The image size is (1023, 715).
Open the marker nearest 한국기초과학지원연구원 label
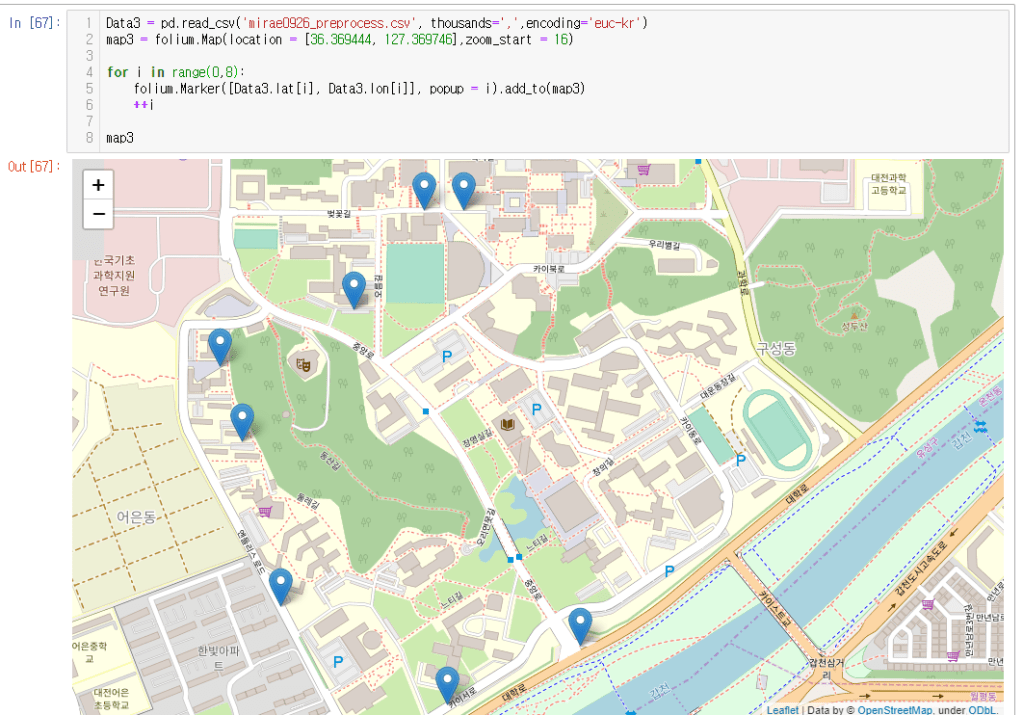pyautogui.click(x=220, y=346)
